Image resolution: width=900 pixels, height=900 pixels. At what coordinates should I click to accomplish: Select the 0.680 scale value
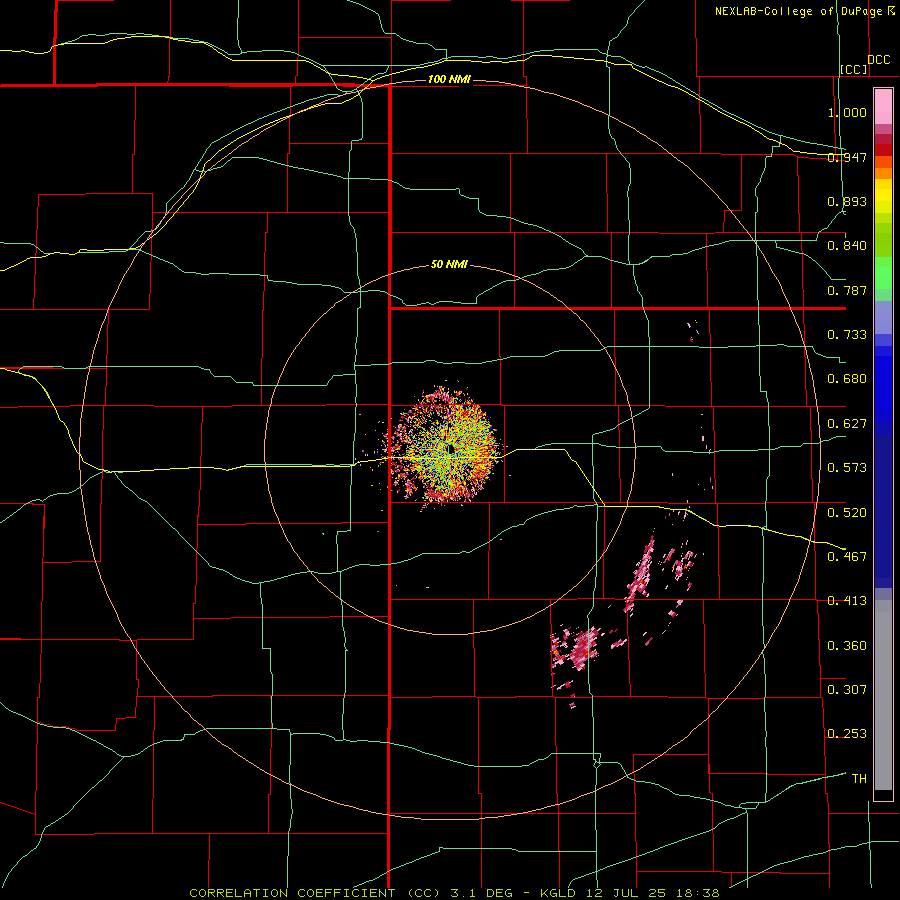[x=847, y=379]
